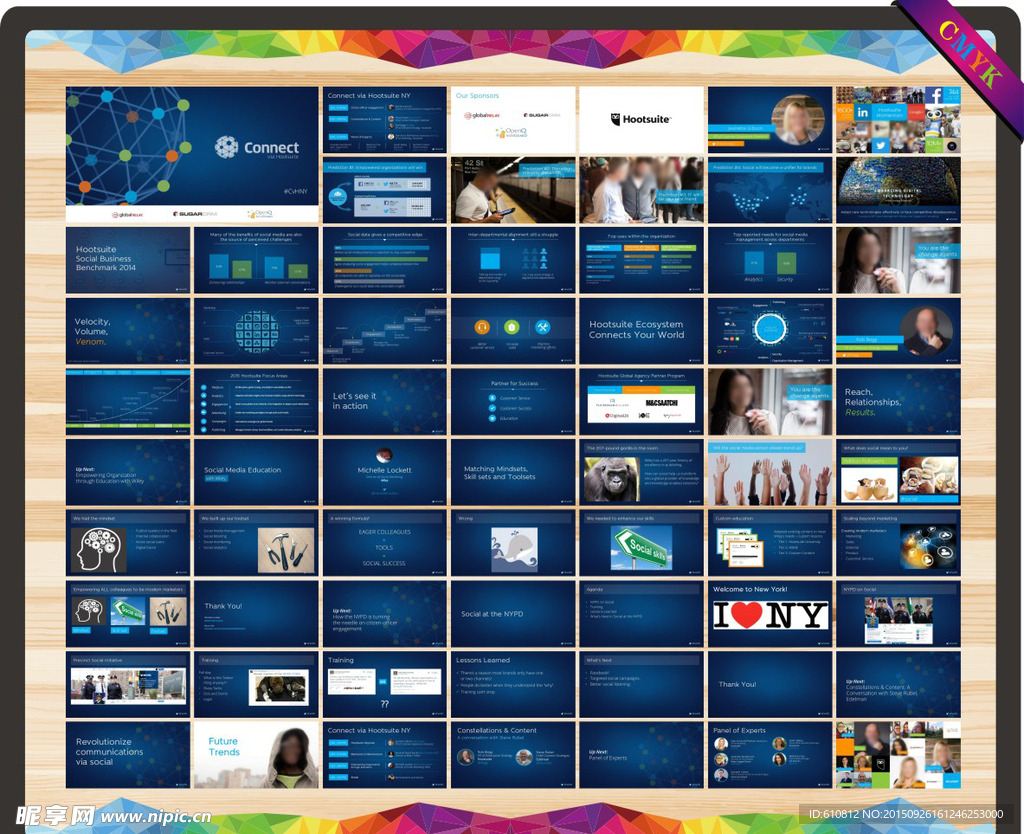Viewport: 1024px width, 834px height.
Task: Select the Future Trends slide
Action: 256,755
